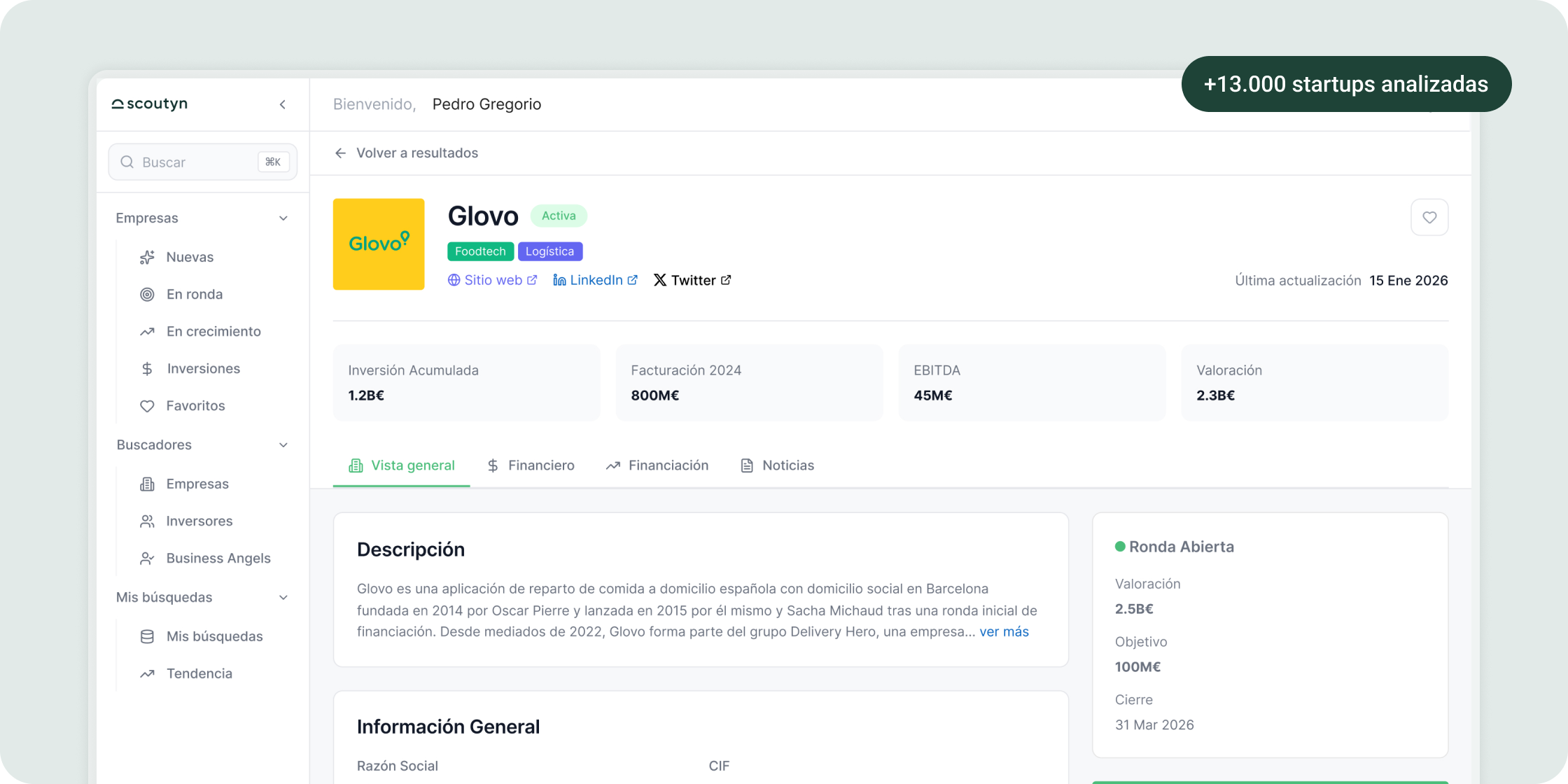
Task: Open Glovo LinkedIn profile link
Action: pos(595,280)
